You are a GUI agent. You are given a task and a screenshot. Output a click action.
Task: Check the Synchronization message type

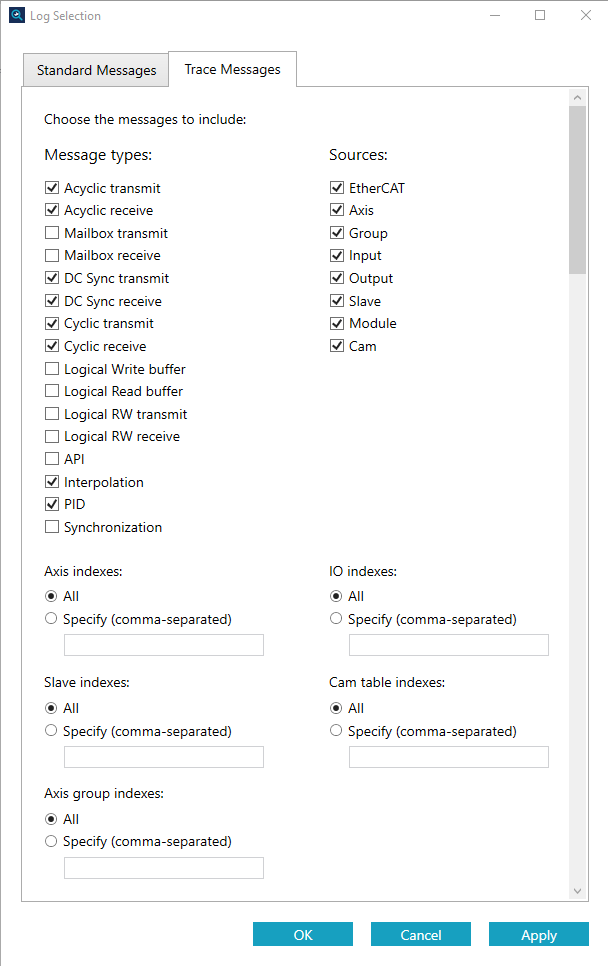pos(52,527)
